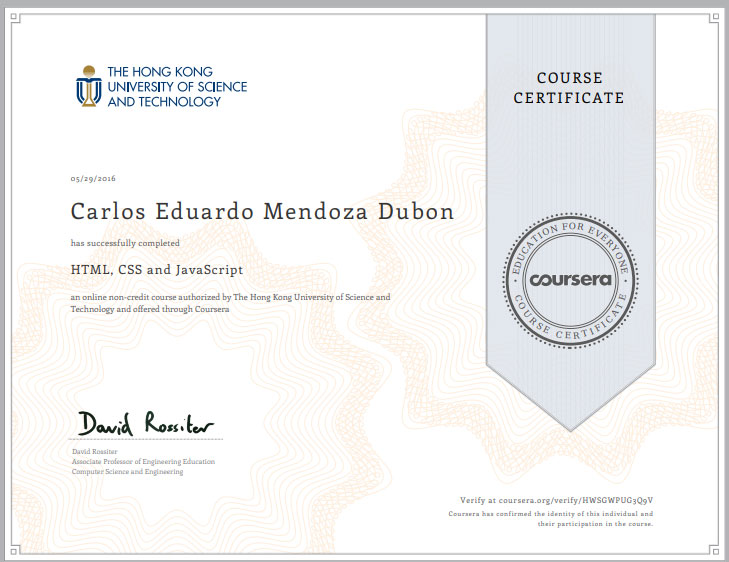Click the course title HTML, CSS and JavaScript
The width and height of the screenshot is (729, 562).
tap(157, 269)
